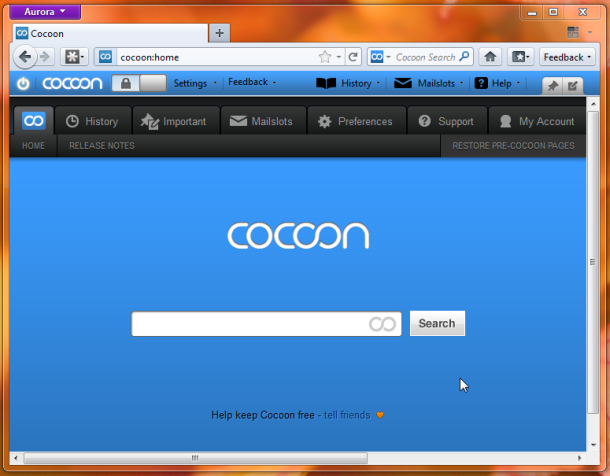Open the search engine selector dropdown

pos(380,57)
